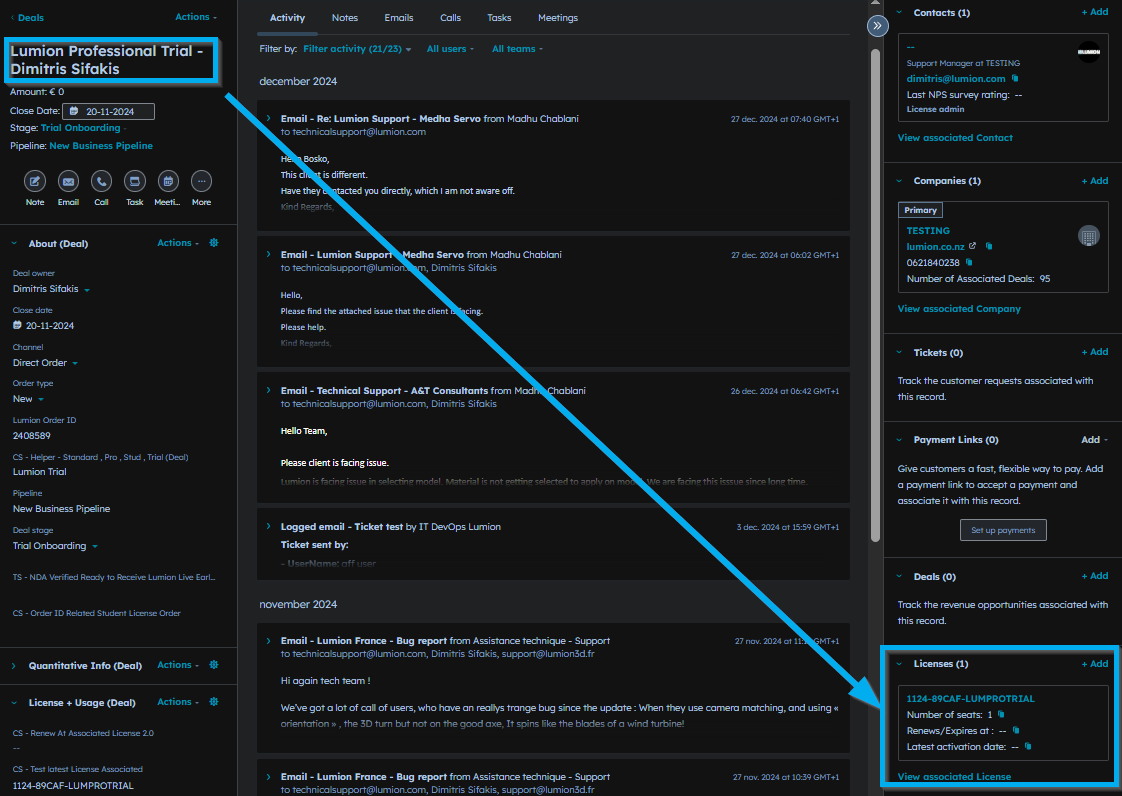Click the Call action icon
1122x796 pixels.
coord(101,181)
